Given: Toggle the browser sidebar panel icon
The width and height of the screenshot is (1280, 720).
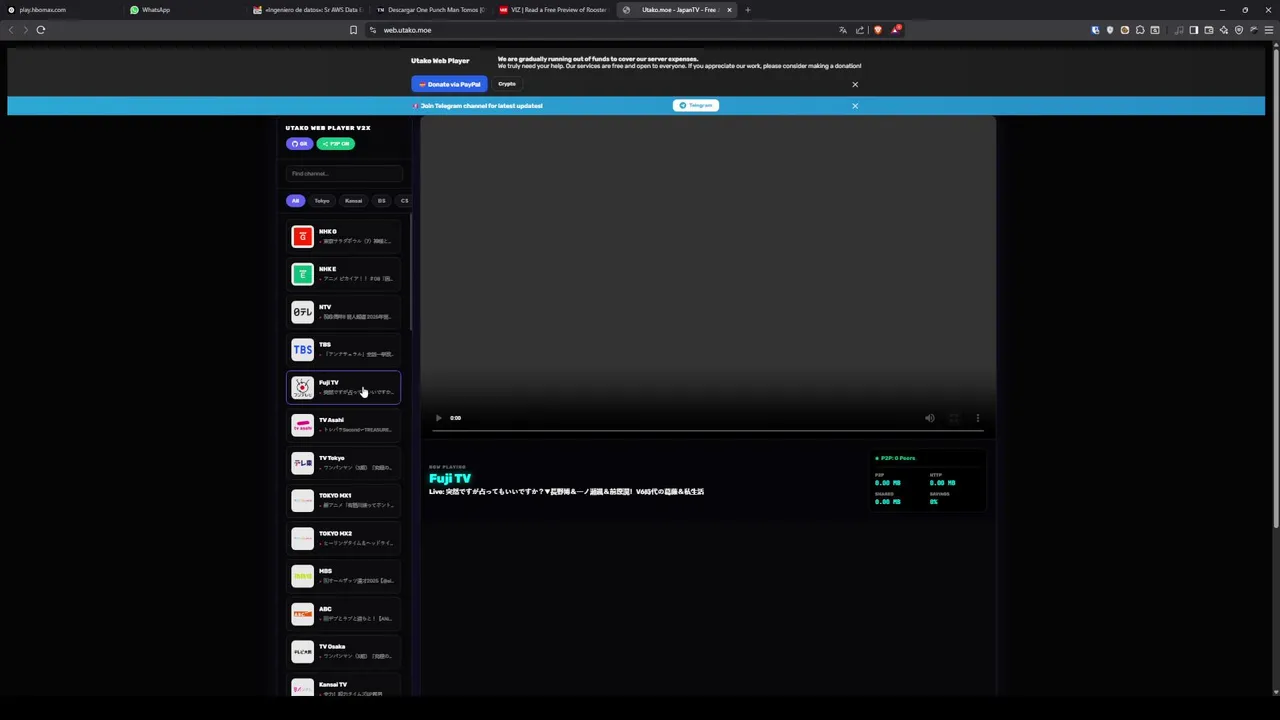Looking at the screenshot, I should click(x=1194, y=30).
